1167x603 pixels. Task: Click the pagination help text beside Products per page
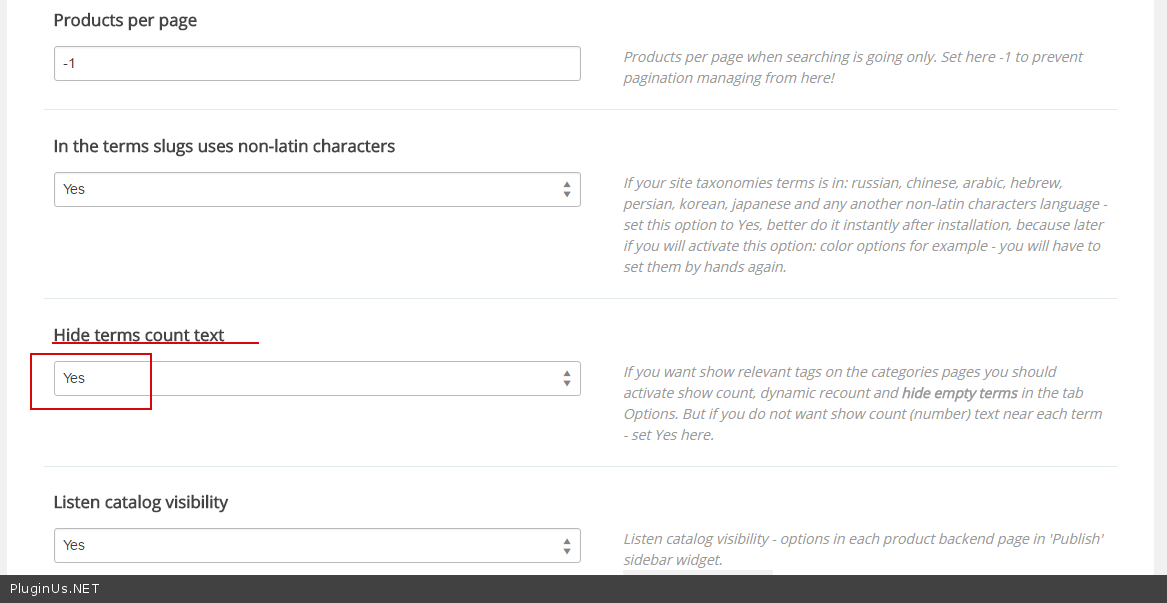click(853, 67)
